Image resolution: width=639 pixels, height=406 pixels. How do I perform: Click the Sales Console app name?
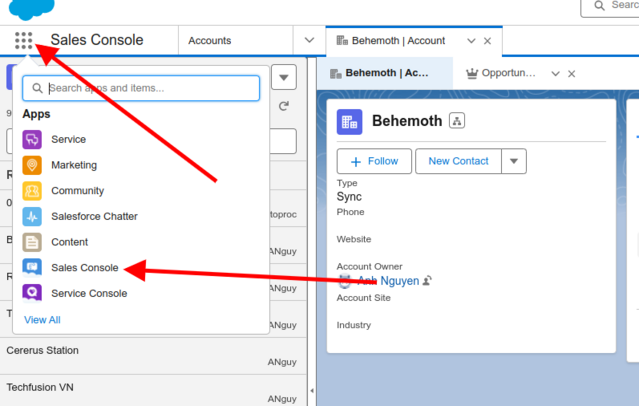tap(97, 40)
